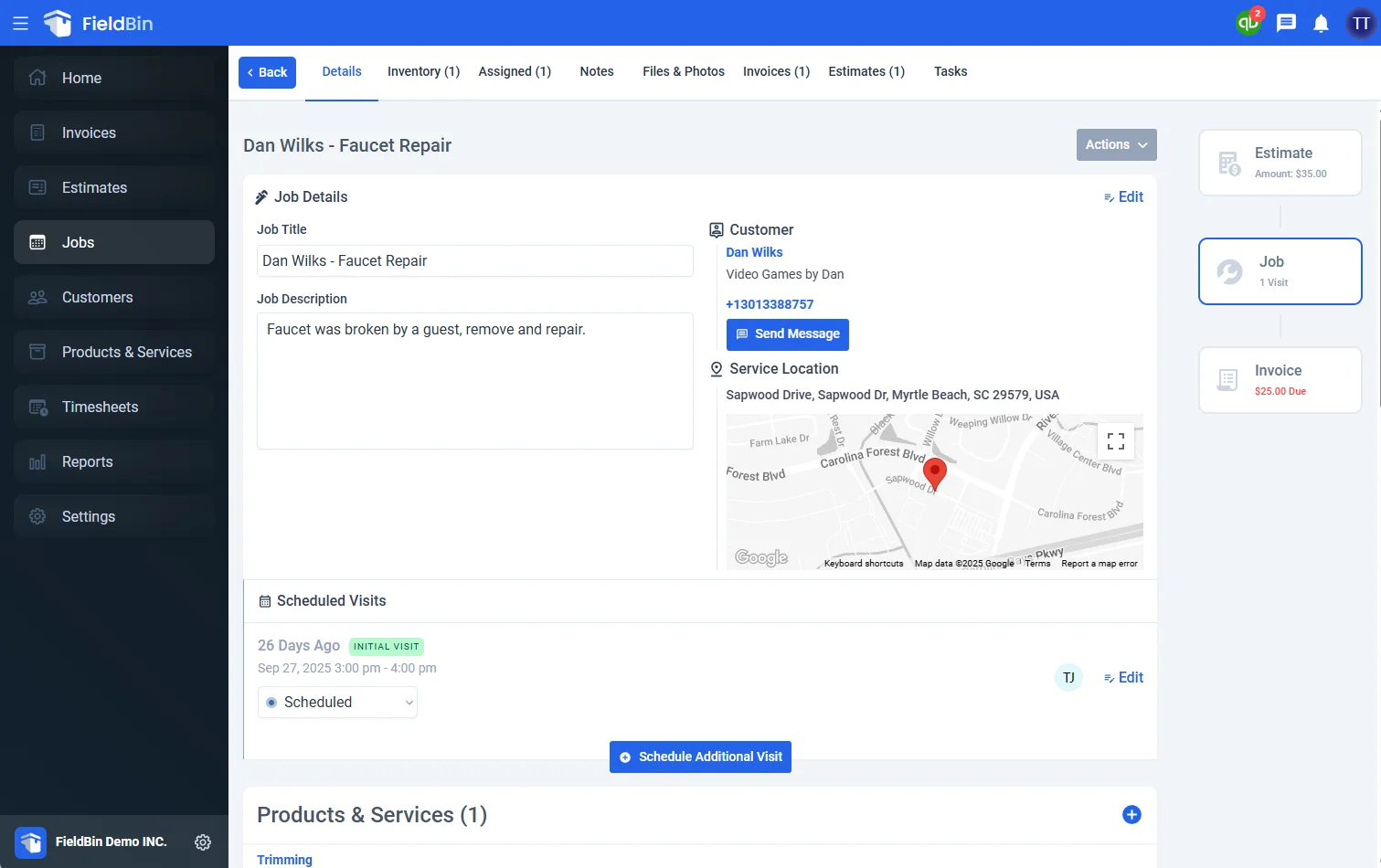This screenshot has width=1381, height=868.
Task: Click Keyboard shortcuts on map
Action: click(x=864, y=564)
